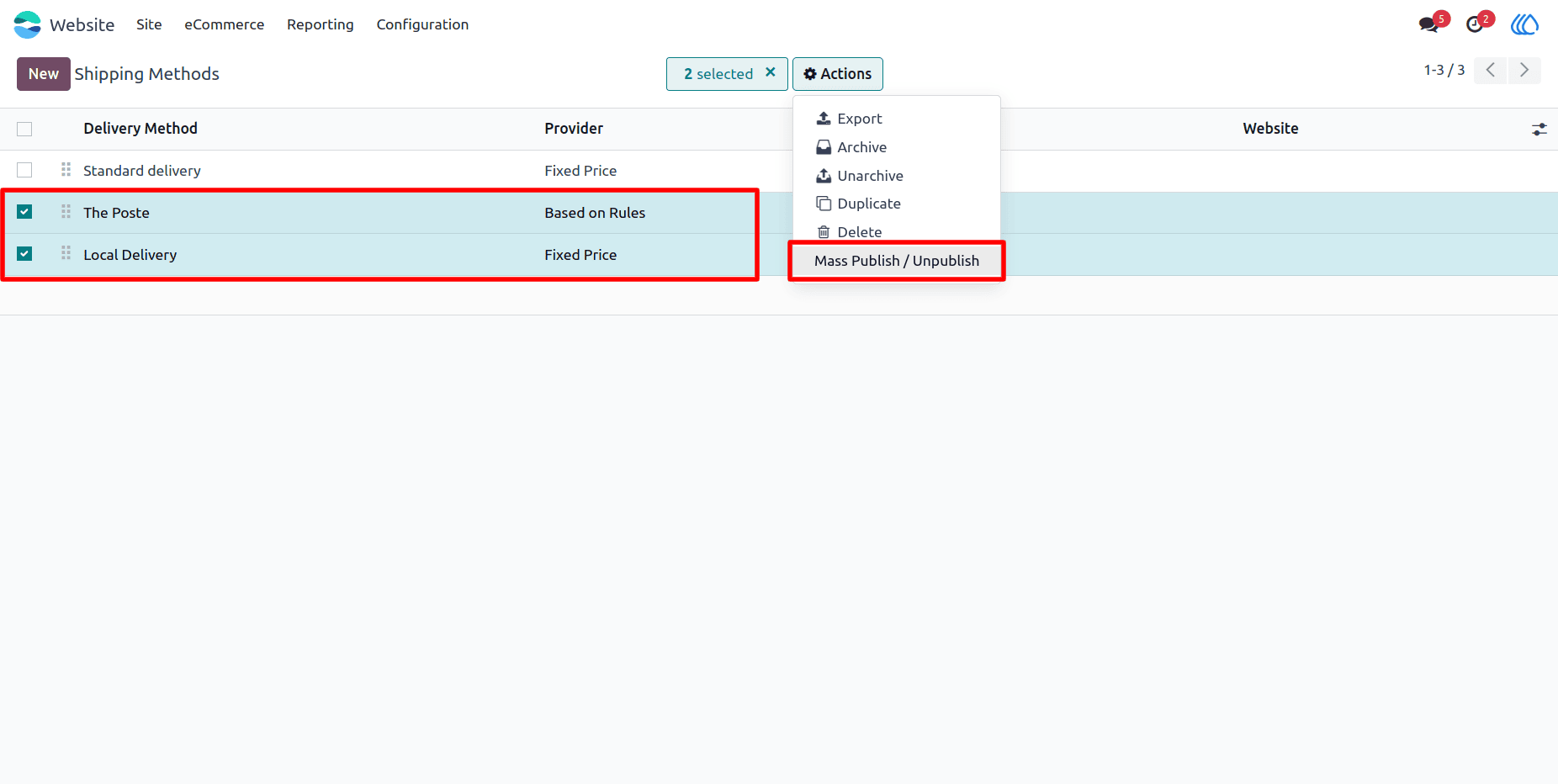
Task: Go to next page arrow
Action: point(1524,70)
